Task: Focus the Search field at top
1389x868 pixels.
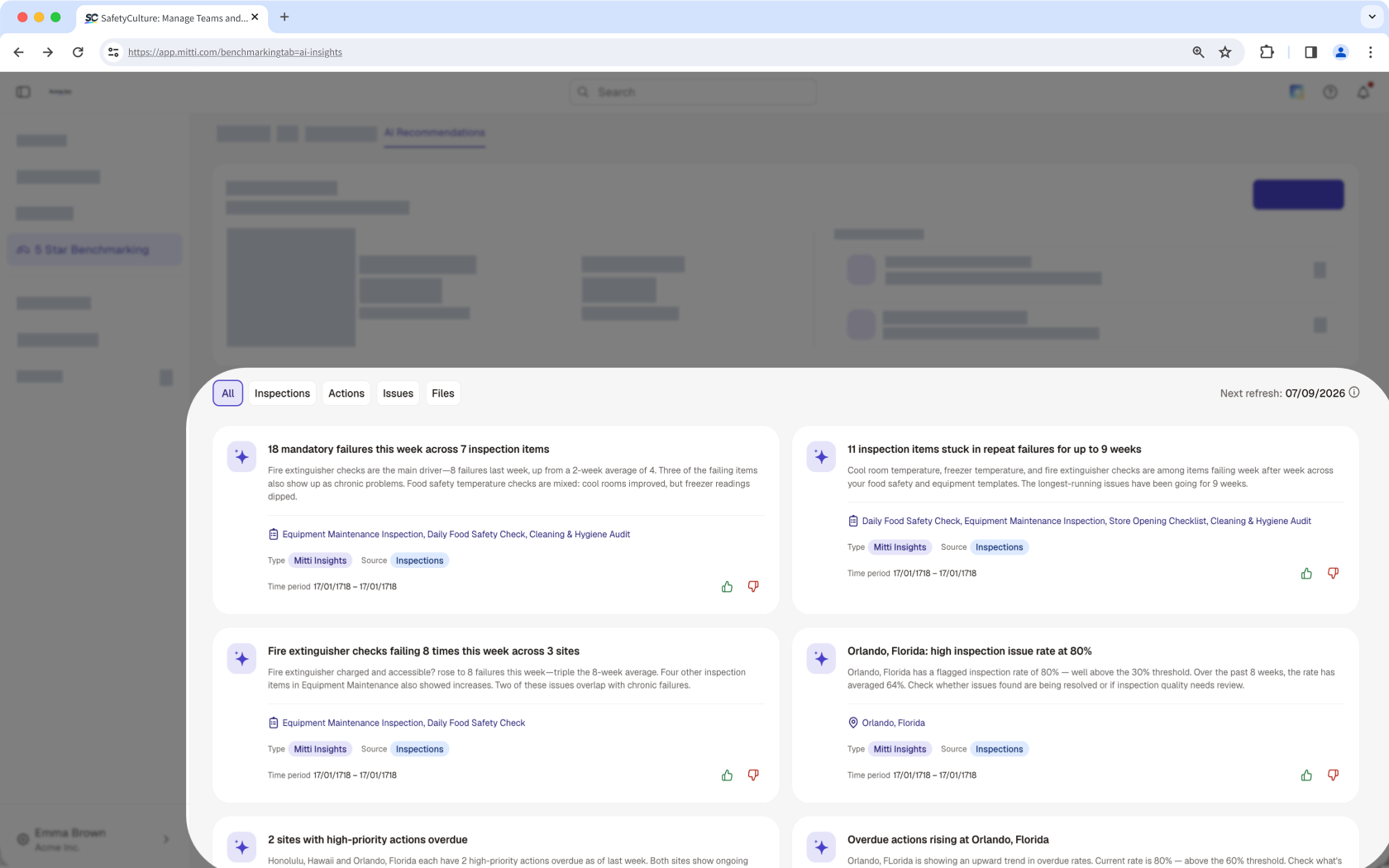Action: pos(693,92)
